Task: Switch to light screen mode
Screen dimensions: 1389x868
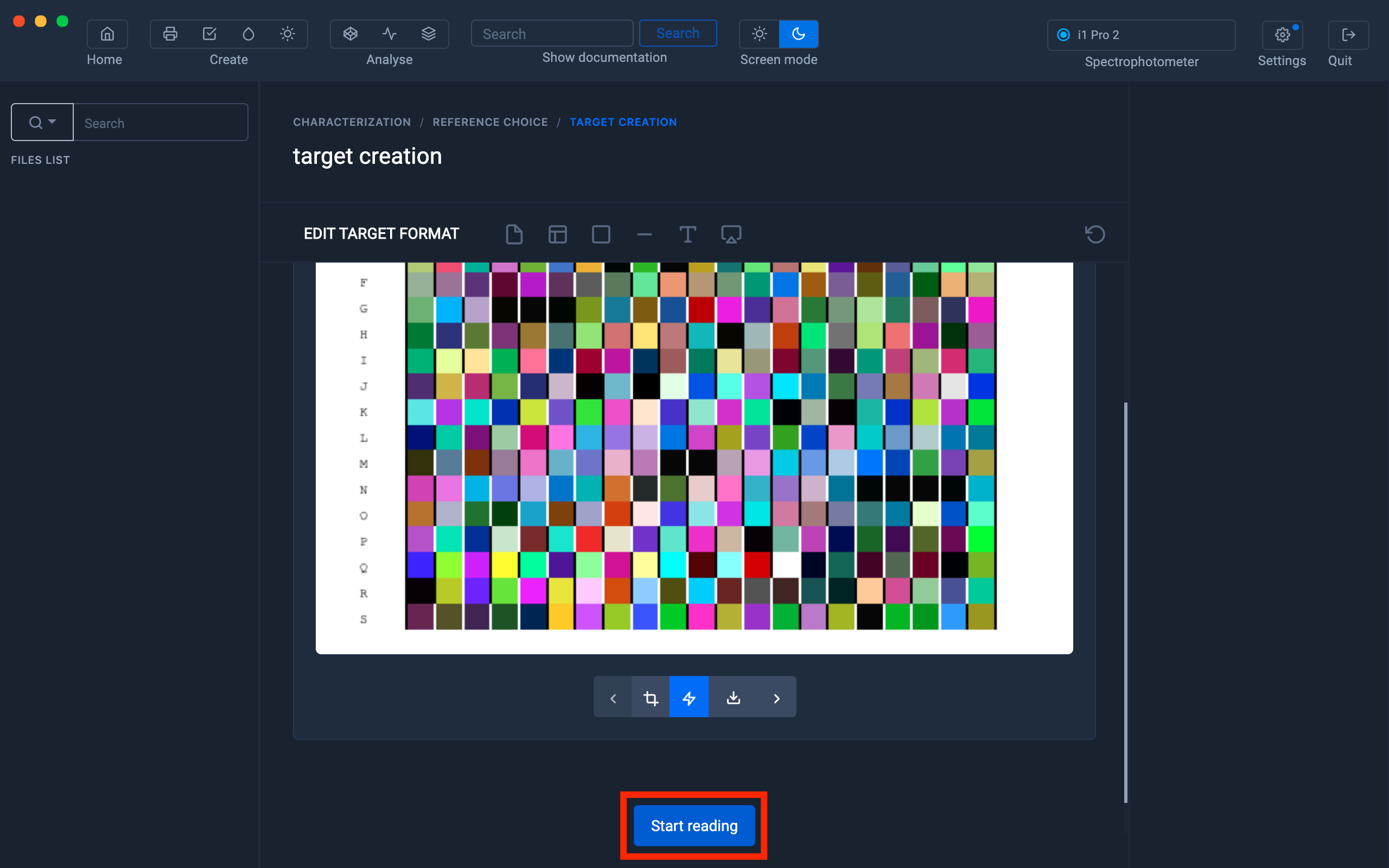Action: (x=760, y=34)
